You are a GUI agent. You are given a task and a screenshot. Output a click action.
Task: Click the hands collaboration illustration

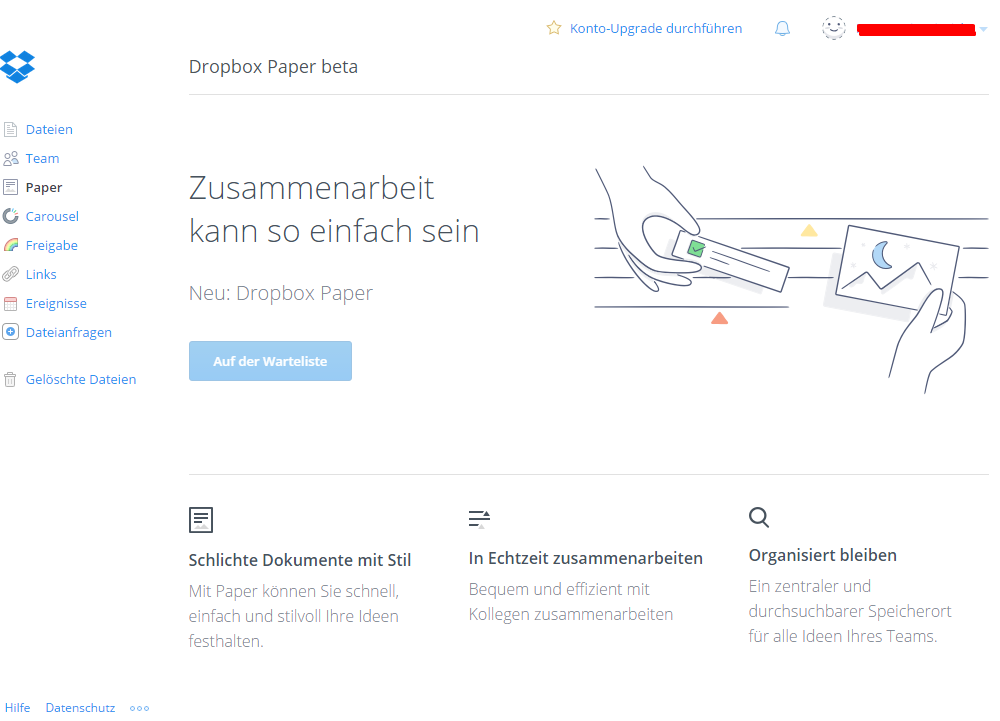click(780, 278)
